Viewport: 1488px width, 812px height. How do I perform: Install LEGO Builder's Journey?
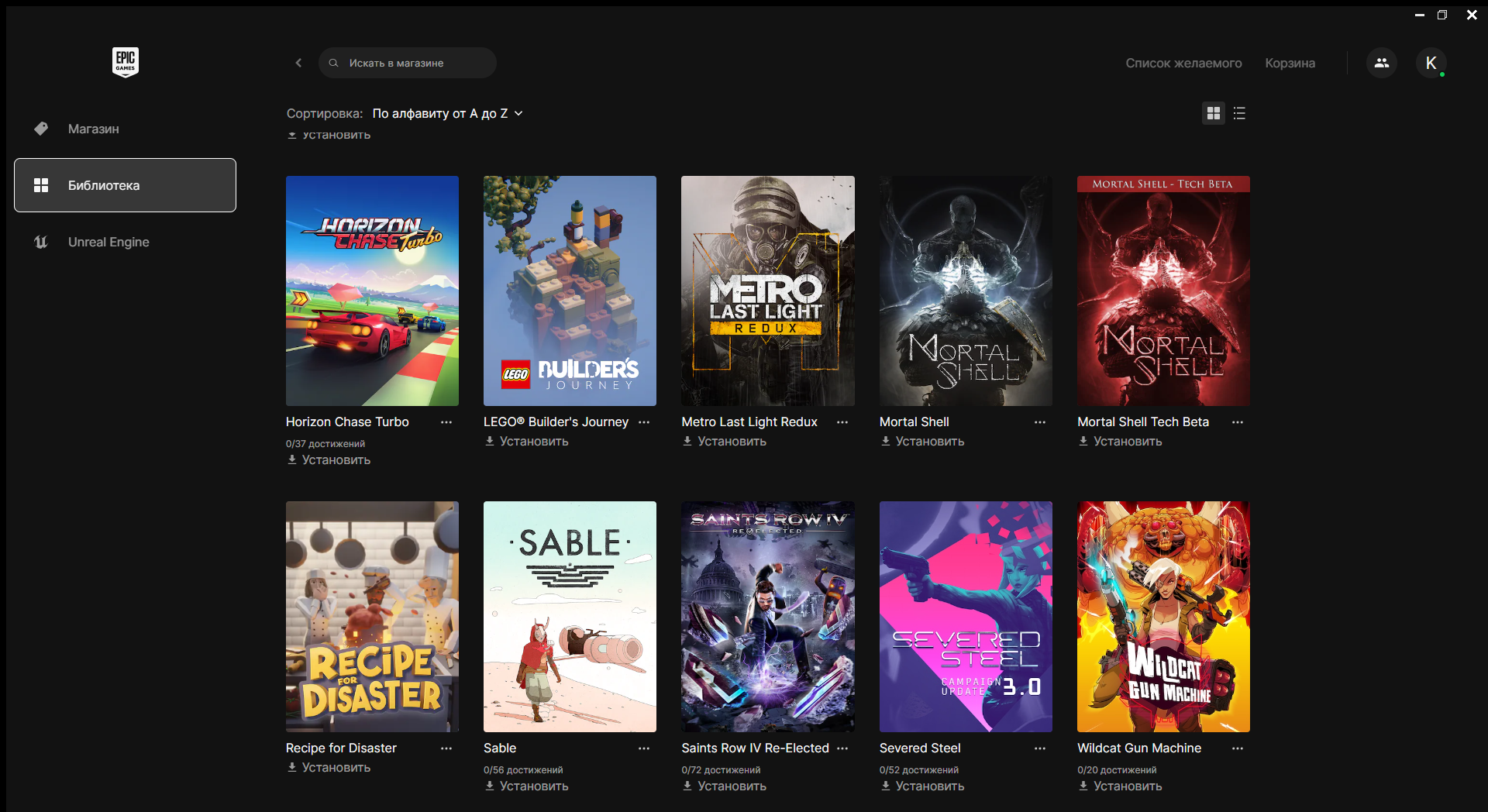pyautogui.click(x=526, y=442)
